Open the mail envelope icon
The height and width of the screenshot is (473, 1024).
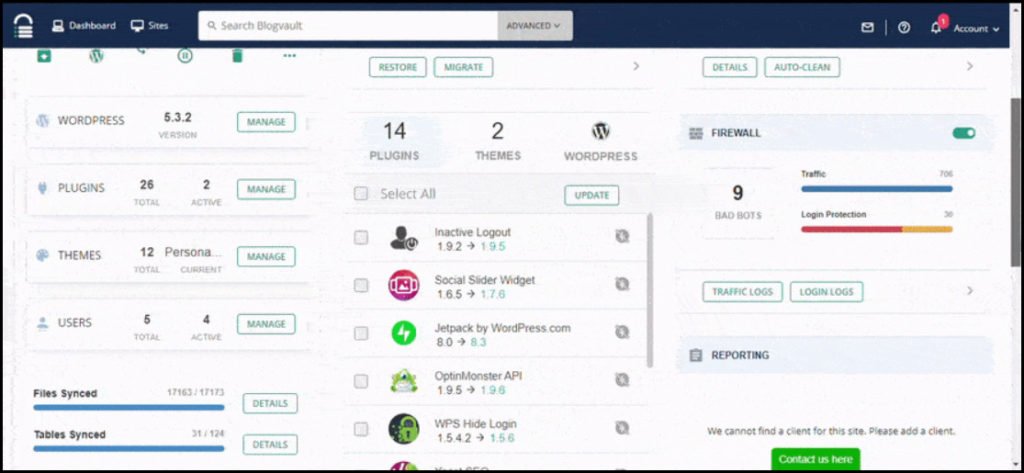pyautogui.click(x=867, y=28)
